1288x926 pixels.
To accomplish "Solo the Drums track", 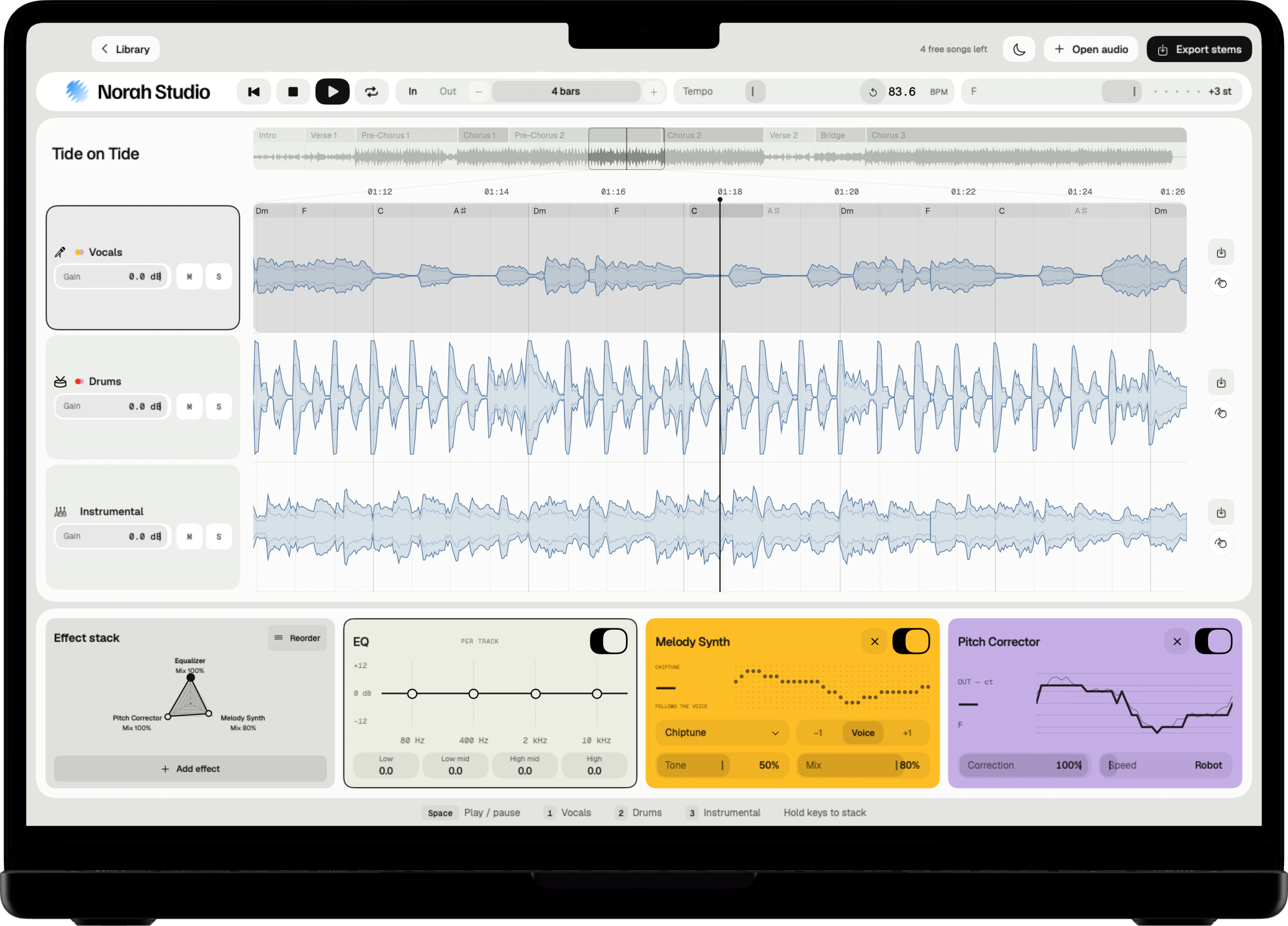I will tap(218, 407).
